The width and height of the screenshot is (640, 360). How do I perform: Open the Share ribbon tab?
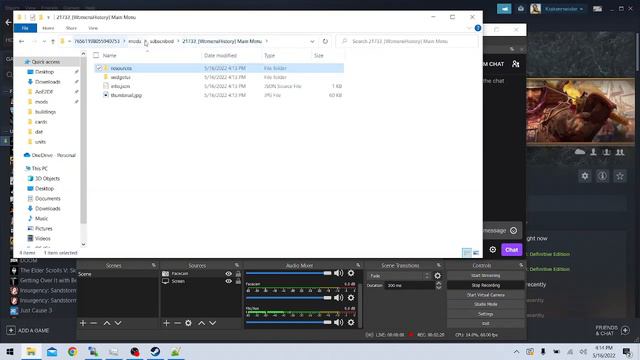pos(71,28)
